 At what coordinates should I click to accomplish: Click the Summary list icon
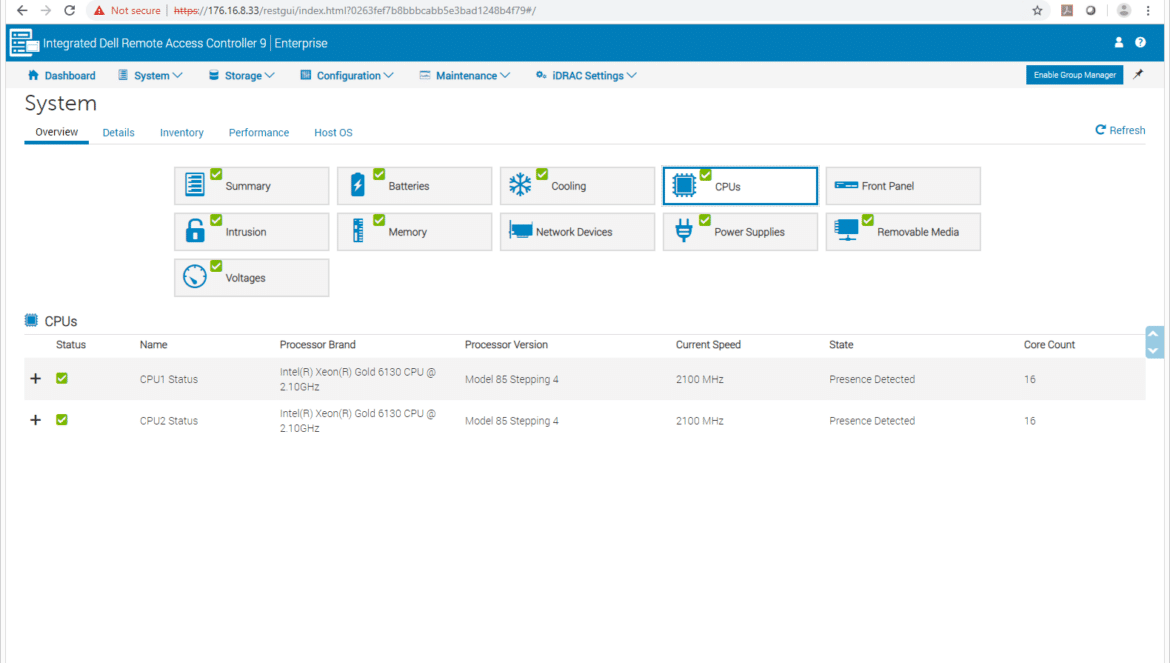(195, 184)
